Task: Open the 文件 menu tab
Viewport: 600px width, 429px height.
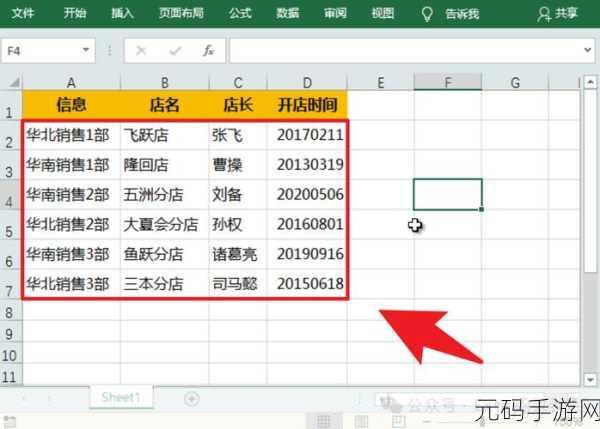Action: click(23, 13)
